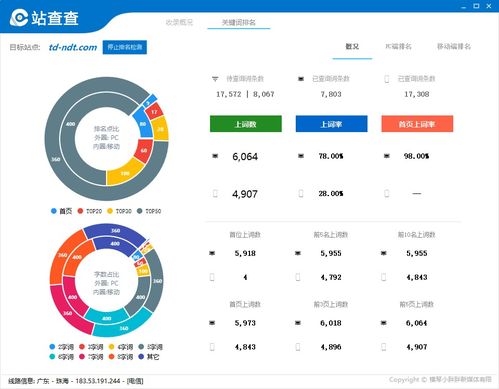The width and height of the screenshot is (499, 389).
Task: Click the 站查查 logo icon
Action: click(19, 17)
